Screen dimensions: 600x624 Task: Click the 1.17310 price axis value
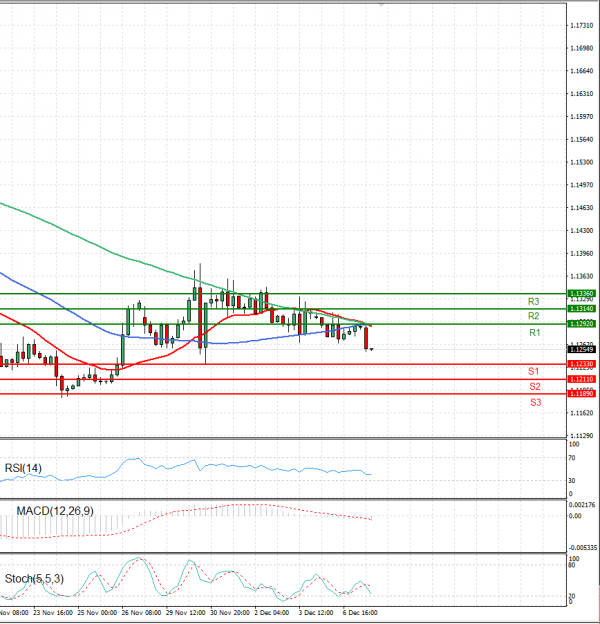click(x=582, y=25)
